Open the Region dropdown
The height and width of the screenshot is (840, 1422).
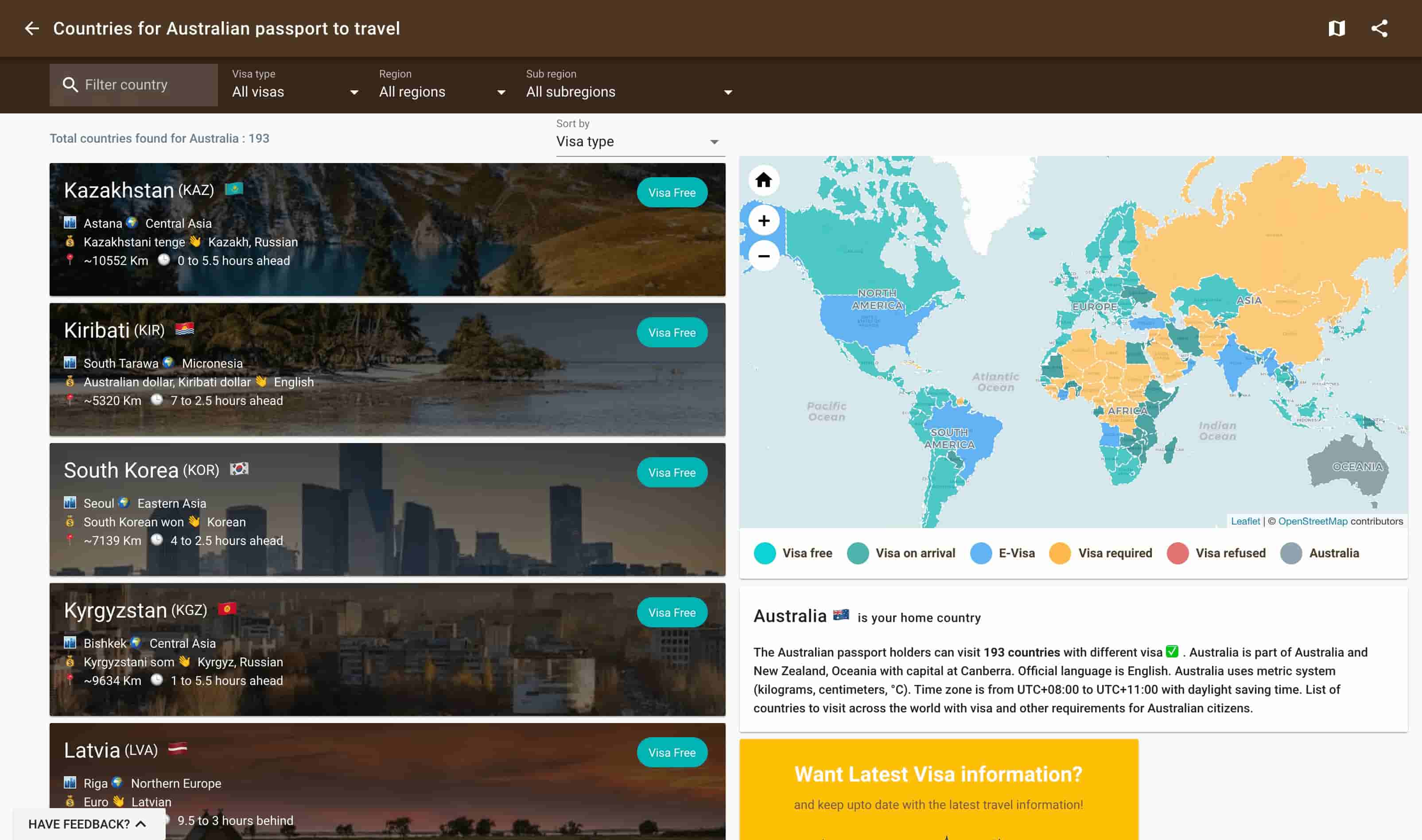click(442, 92)
